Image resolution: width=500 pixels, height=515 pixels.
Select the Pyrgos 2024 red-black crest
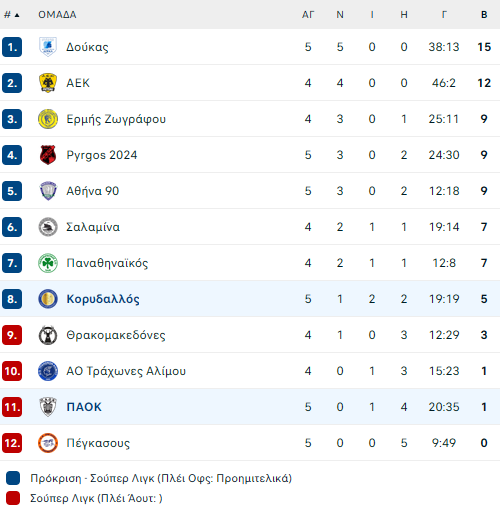tap(48, 155)
